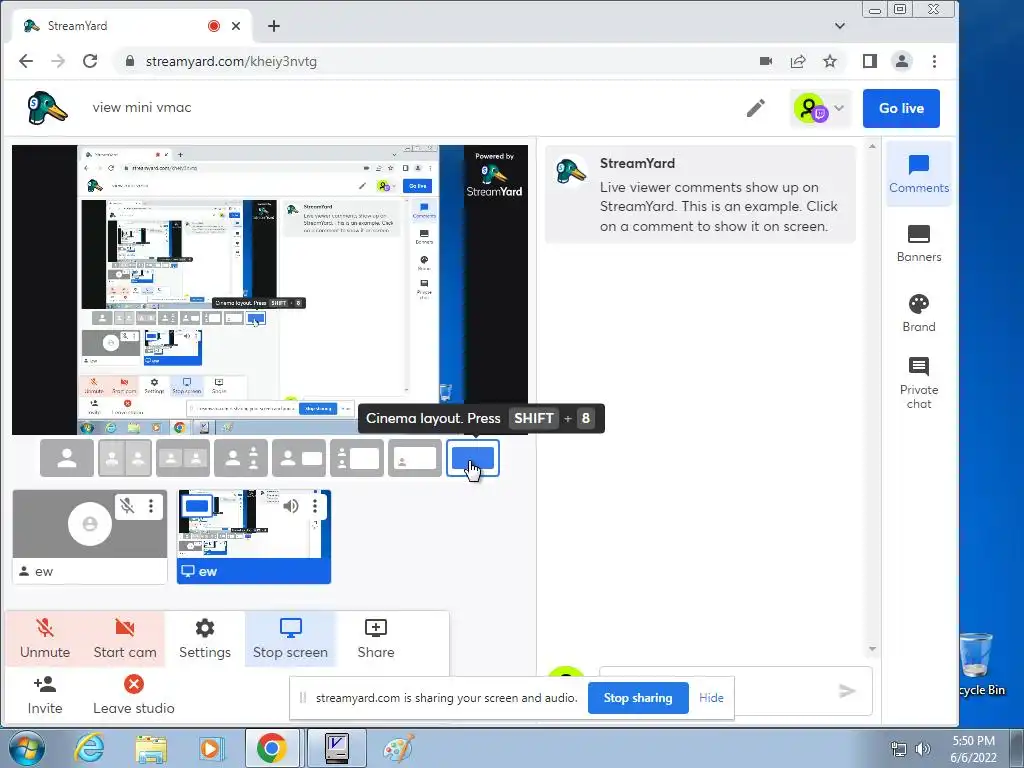The width and height of the screenshot is (1024, 768).
Task: Click the example StreamYard comment
Action: tap(700, 194)
